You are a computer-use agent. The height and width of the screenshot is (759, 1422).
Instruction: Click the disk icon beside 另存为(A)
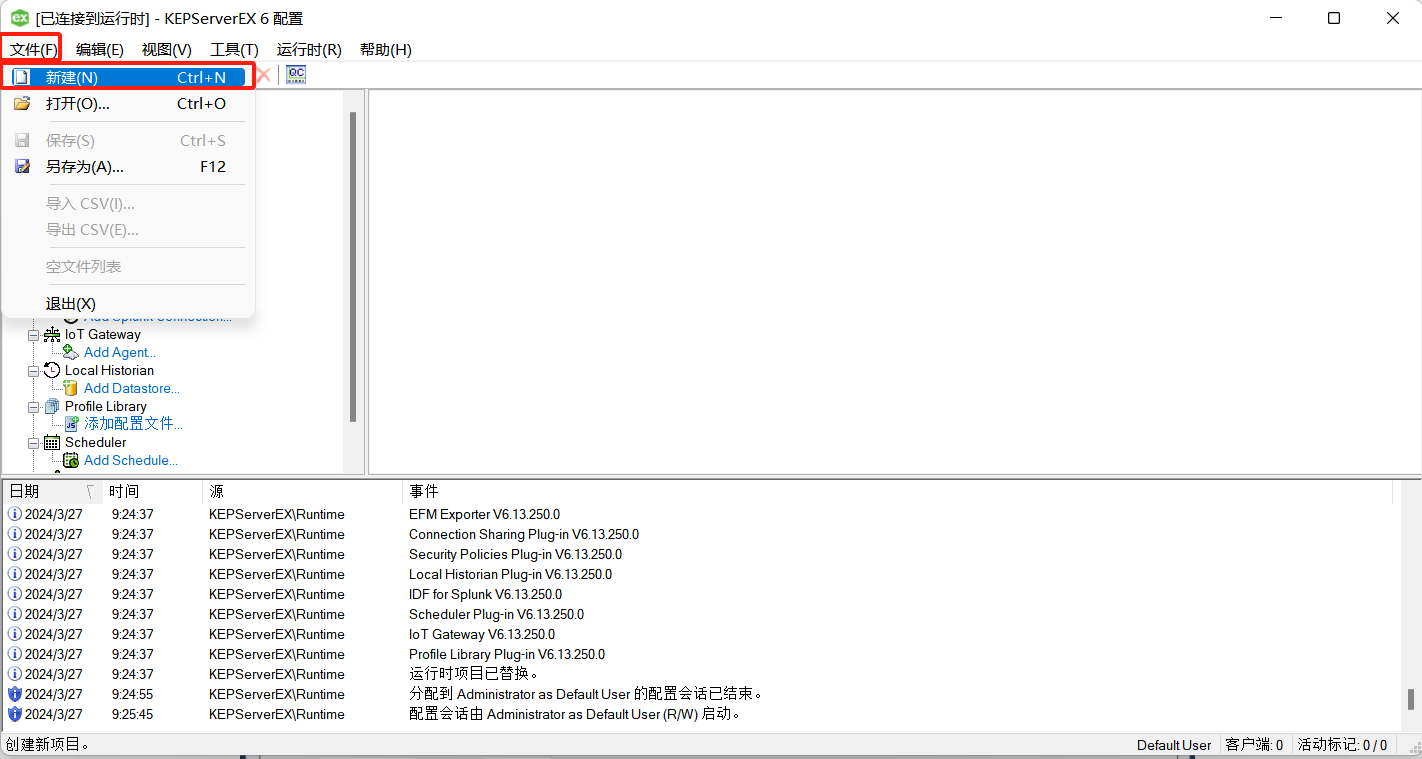[22, 167]
